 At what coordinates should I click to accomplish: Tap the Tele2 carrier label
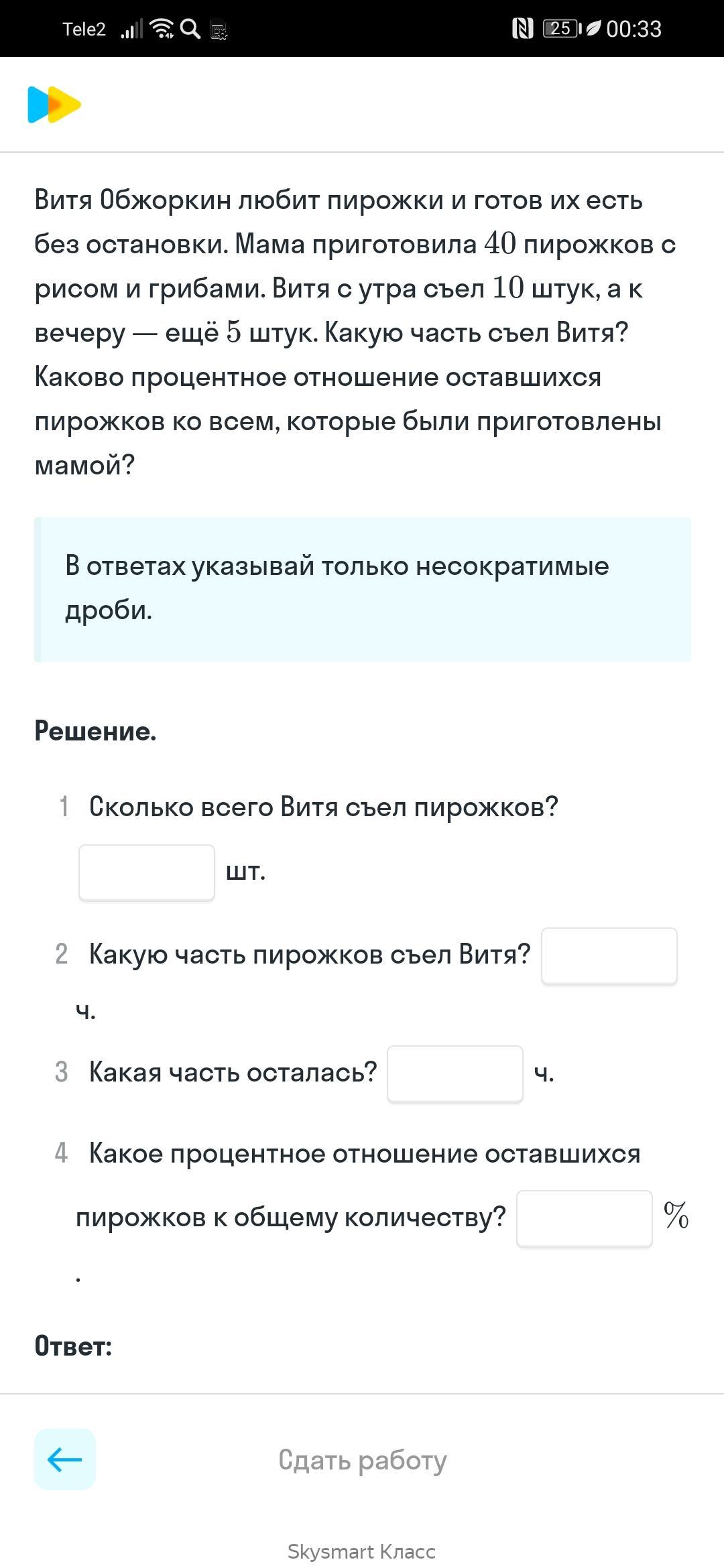click(84, 29)
